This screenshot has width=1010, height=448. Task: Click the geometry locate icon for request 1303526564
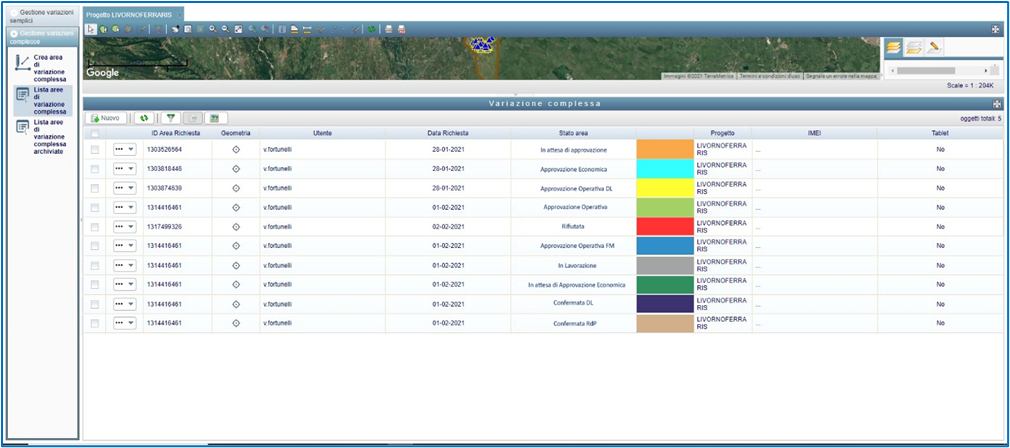point(236,150)
